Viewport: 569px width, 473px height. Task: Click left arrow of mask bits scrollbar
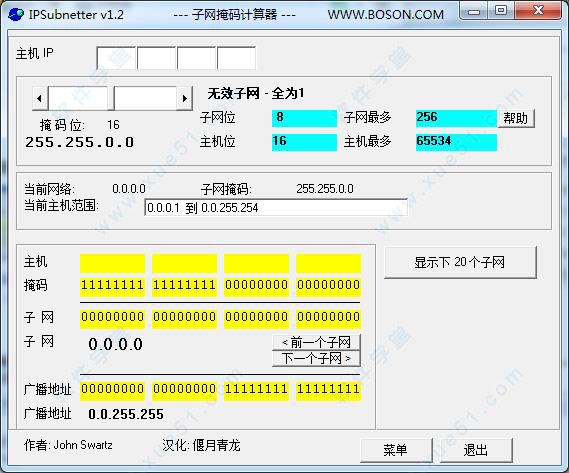pos(40,98)
